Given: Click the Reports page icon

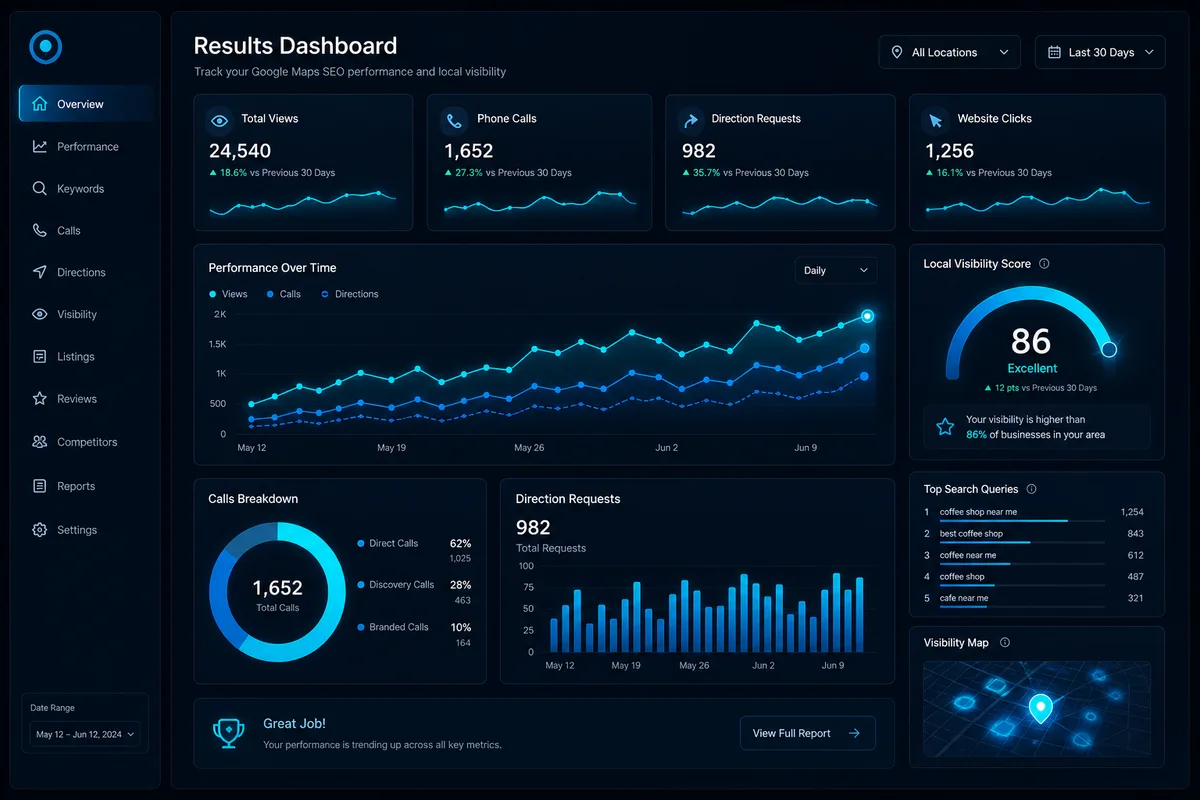Looking at the screenshot, I should (40, 486).
